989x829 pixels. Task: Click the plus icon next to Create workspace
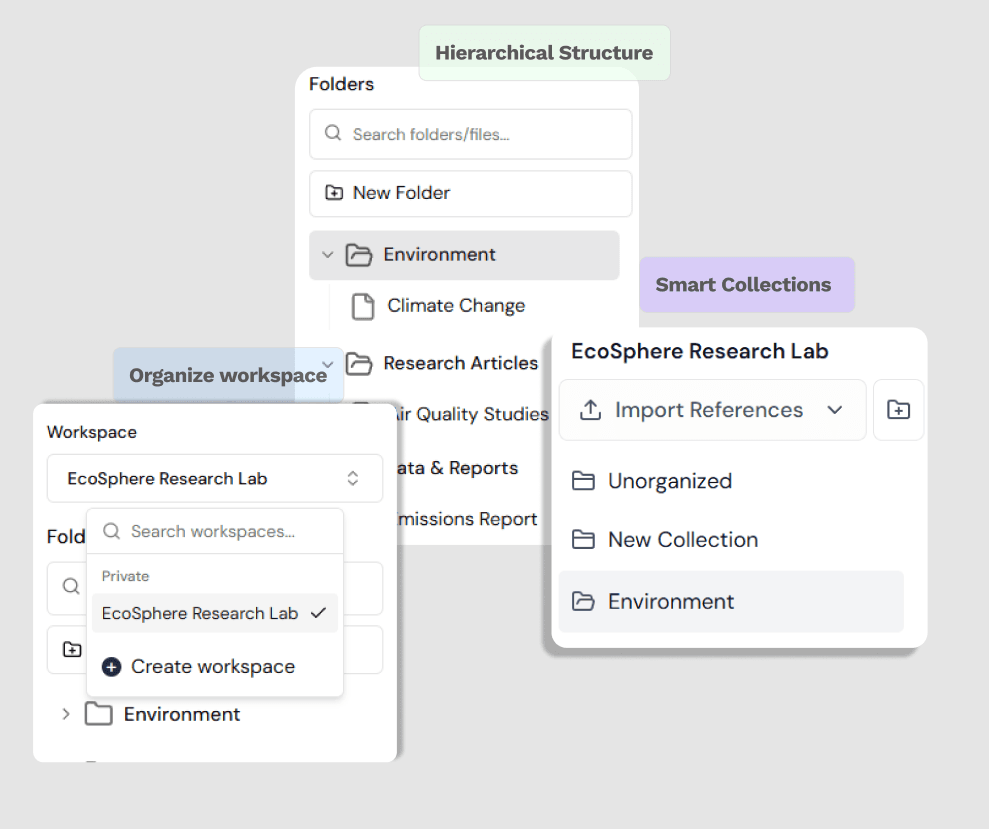pos(111,667)
